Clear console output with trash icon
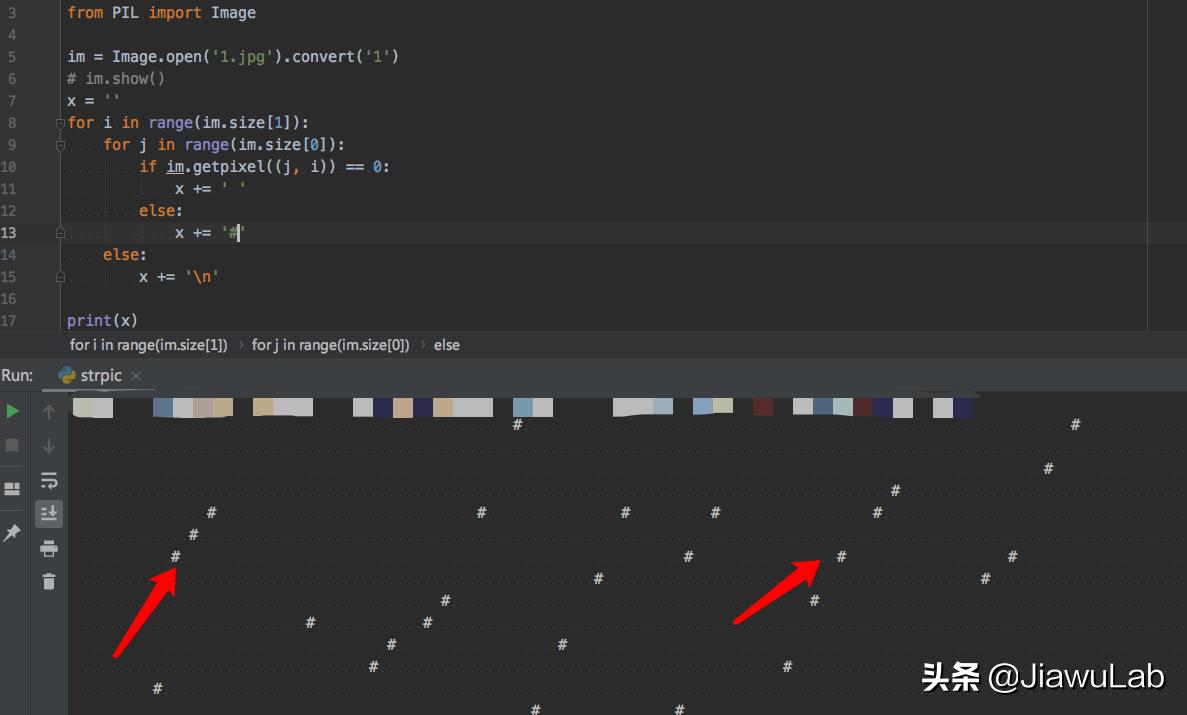 (49, 581)
